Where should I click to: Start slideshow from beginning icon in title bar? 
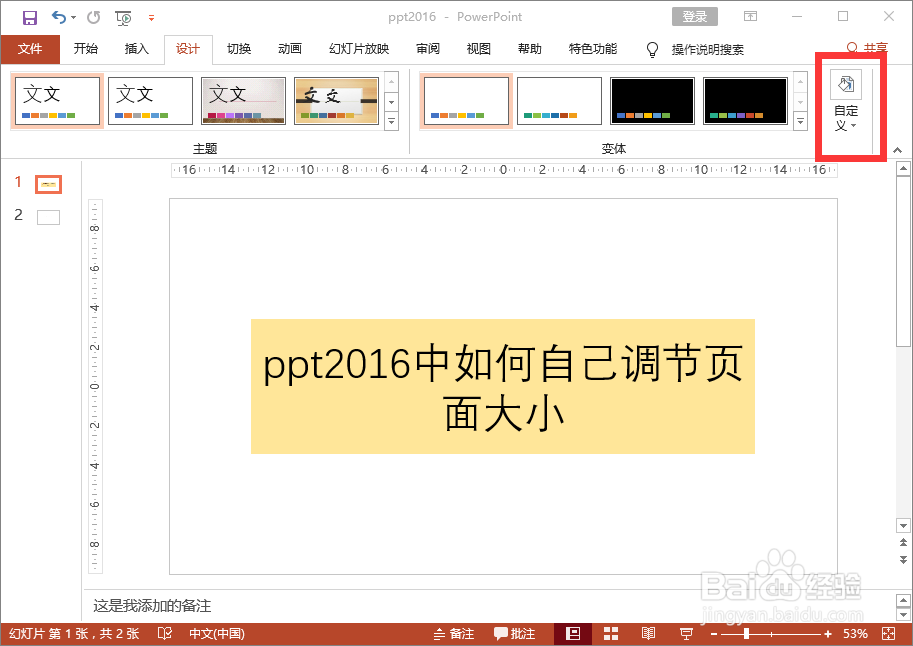click(x=123, y=18)
